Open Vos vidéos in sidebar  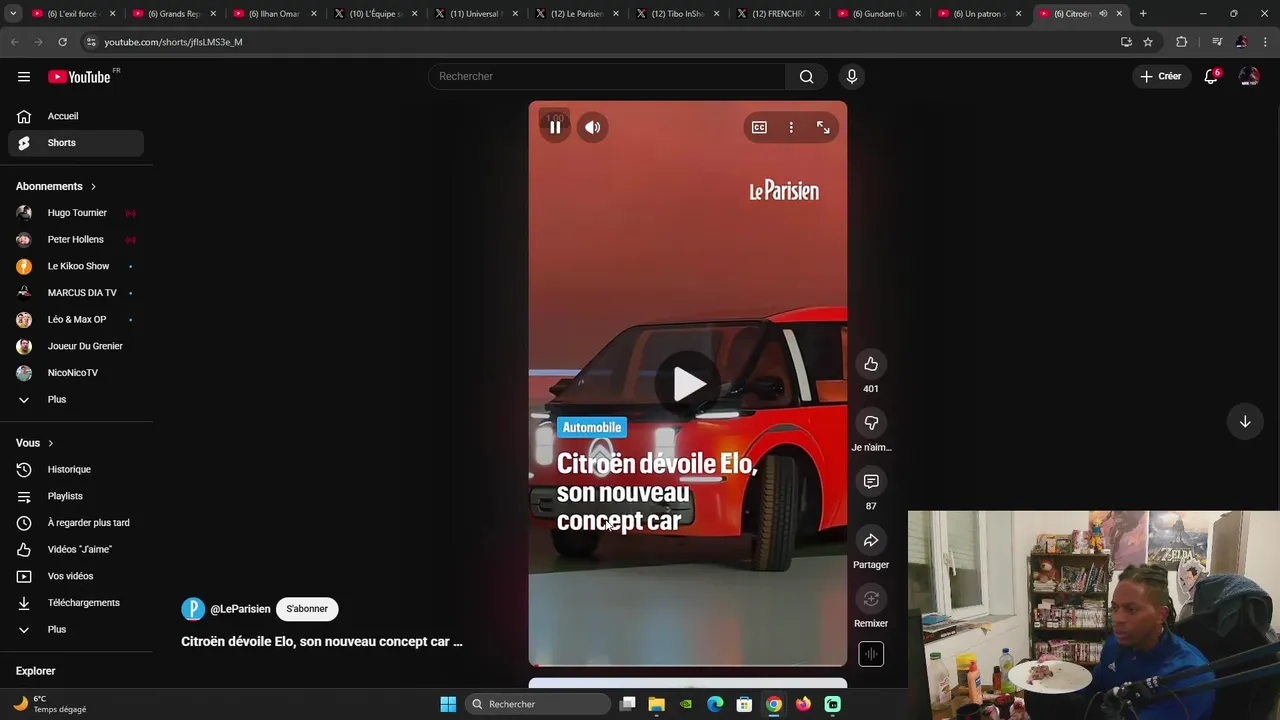(x=76, y=576)
